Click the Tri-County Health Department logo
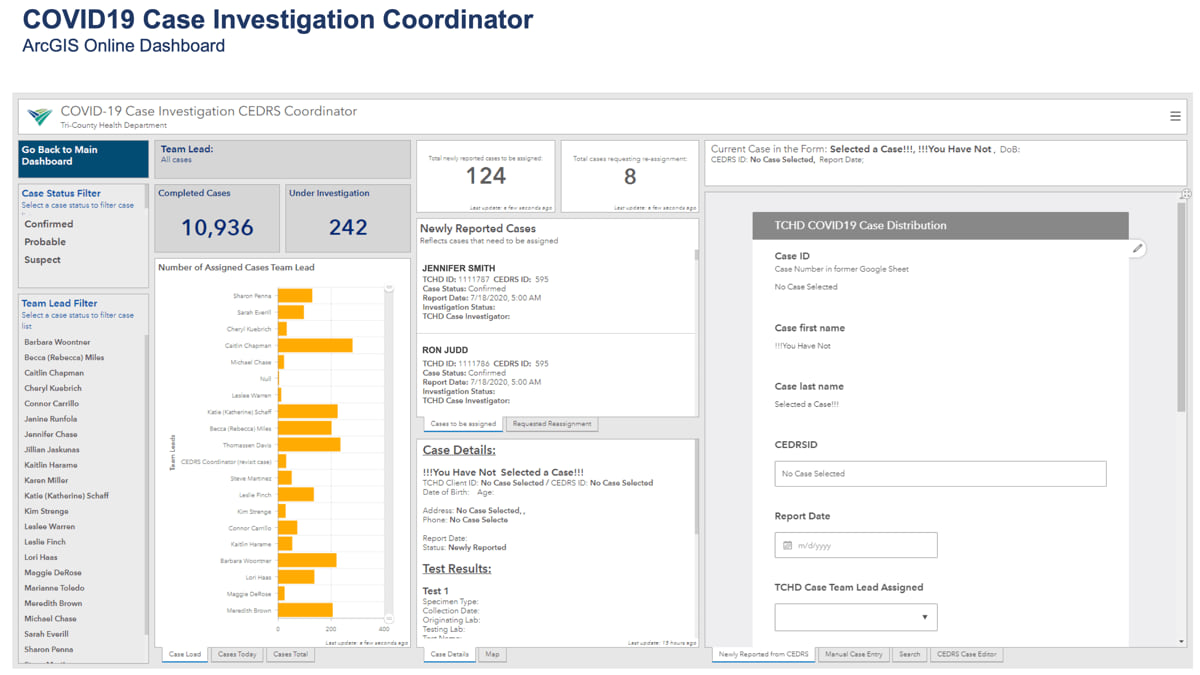 (x=40, y=116)
